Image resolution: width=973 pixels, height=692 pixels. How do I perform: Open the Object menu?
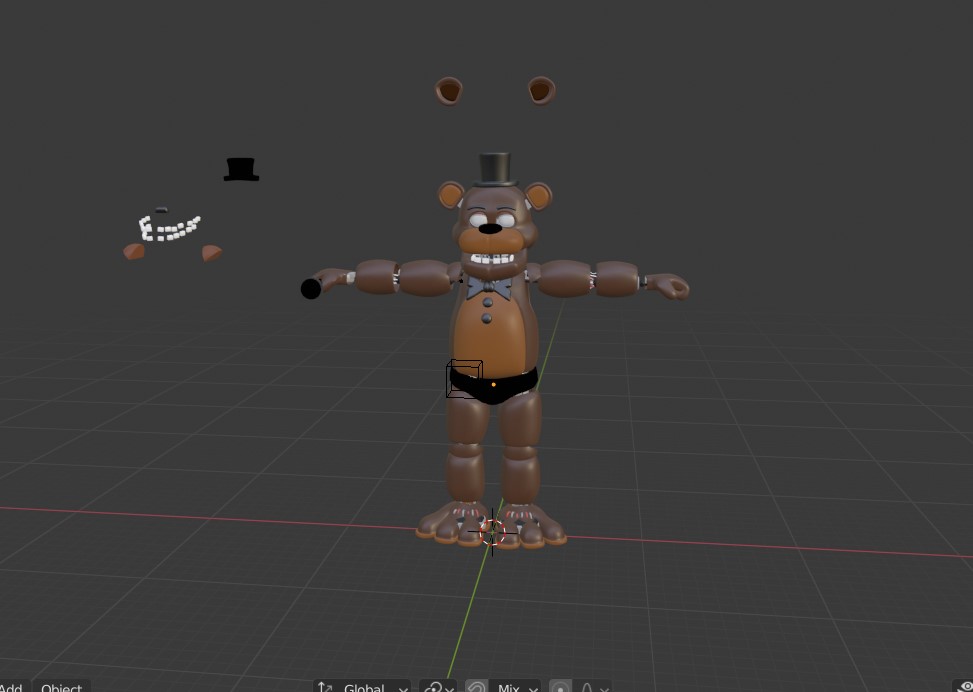61,688
